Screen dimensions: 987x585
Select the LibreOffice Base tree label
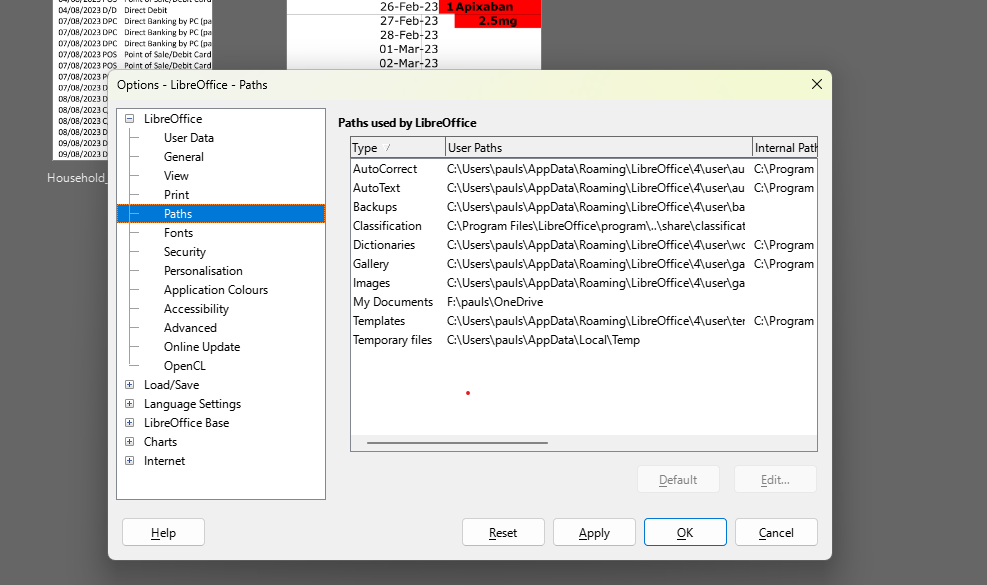point(186,423)
